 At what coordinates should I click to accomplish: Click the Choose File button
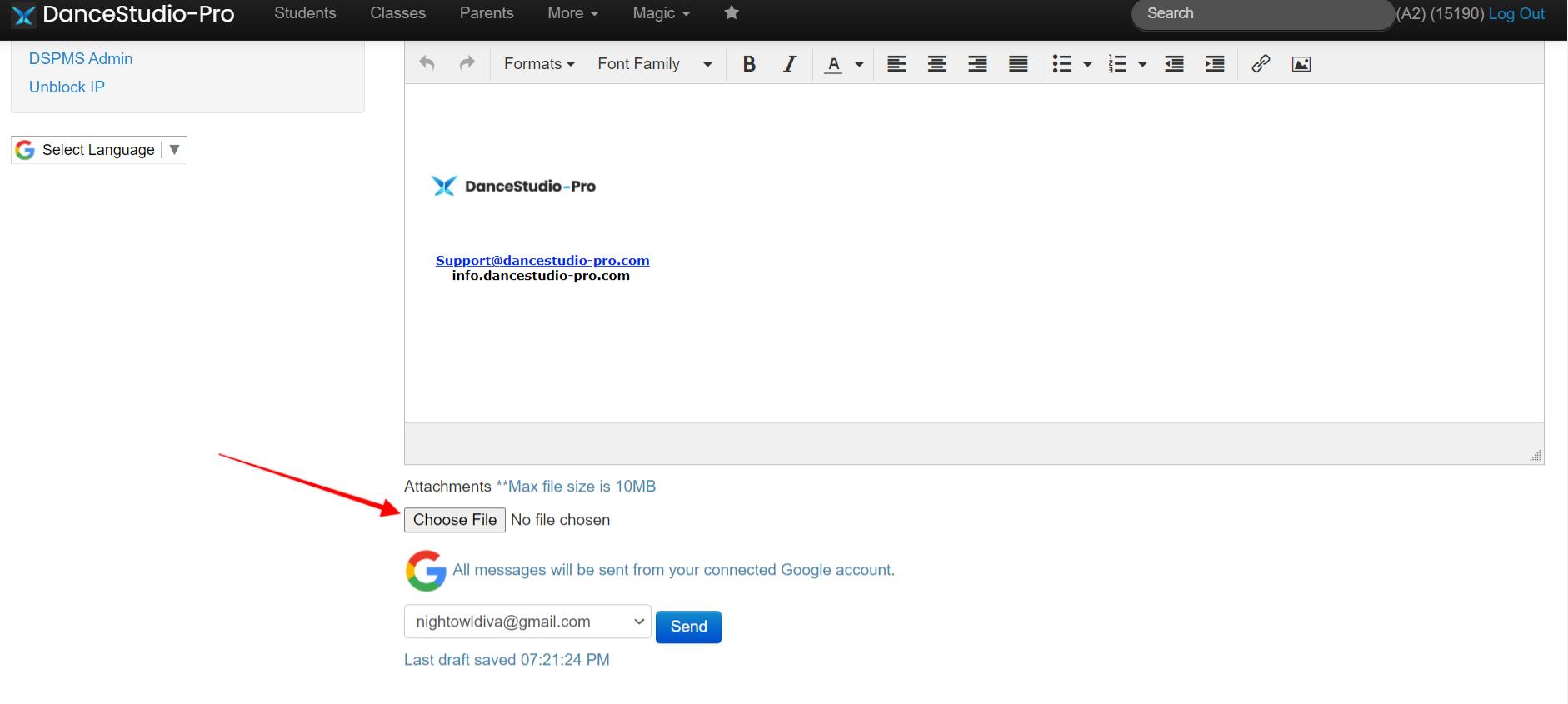[455, 520]
